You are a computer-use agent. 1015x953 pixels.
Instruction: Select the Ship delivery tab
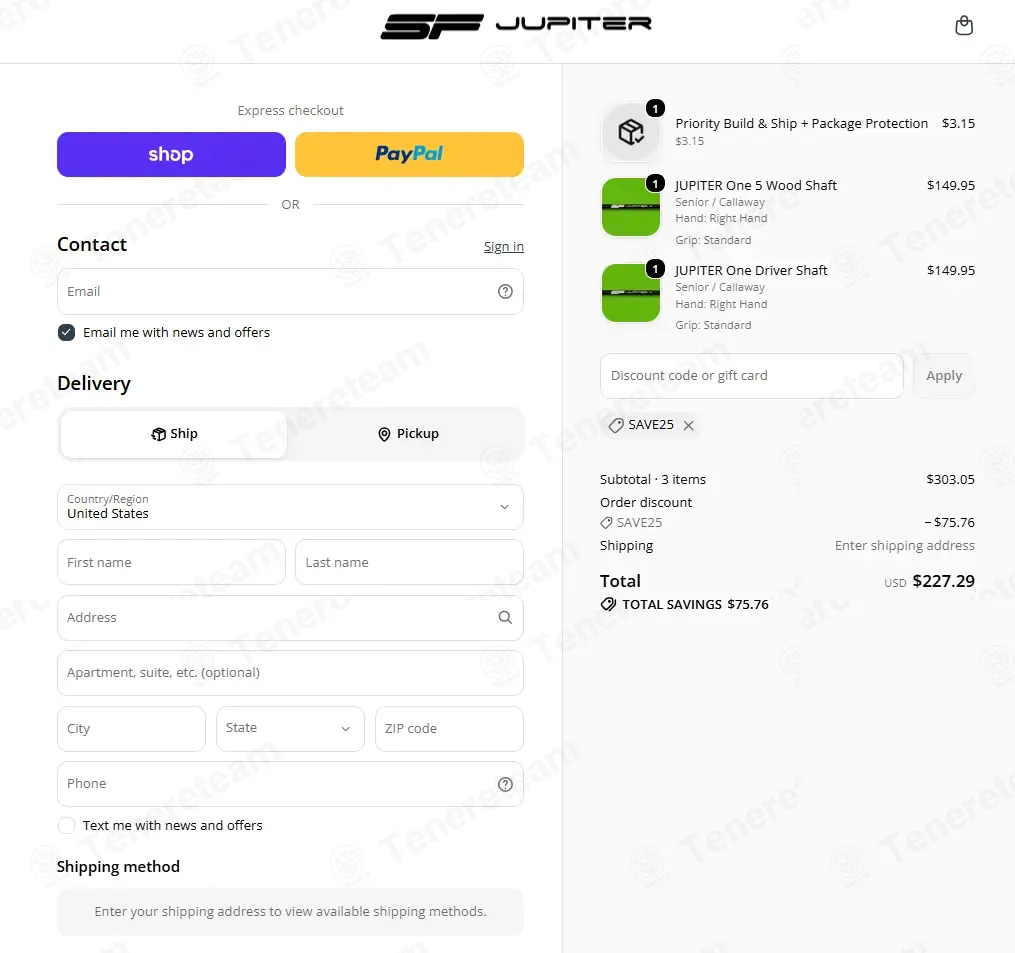tap(173, 434)
